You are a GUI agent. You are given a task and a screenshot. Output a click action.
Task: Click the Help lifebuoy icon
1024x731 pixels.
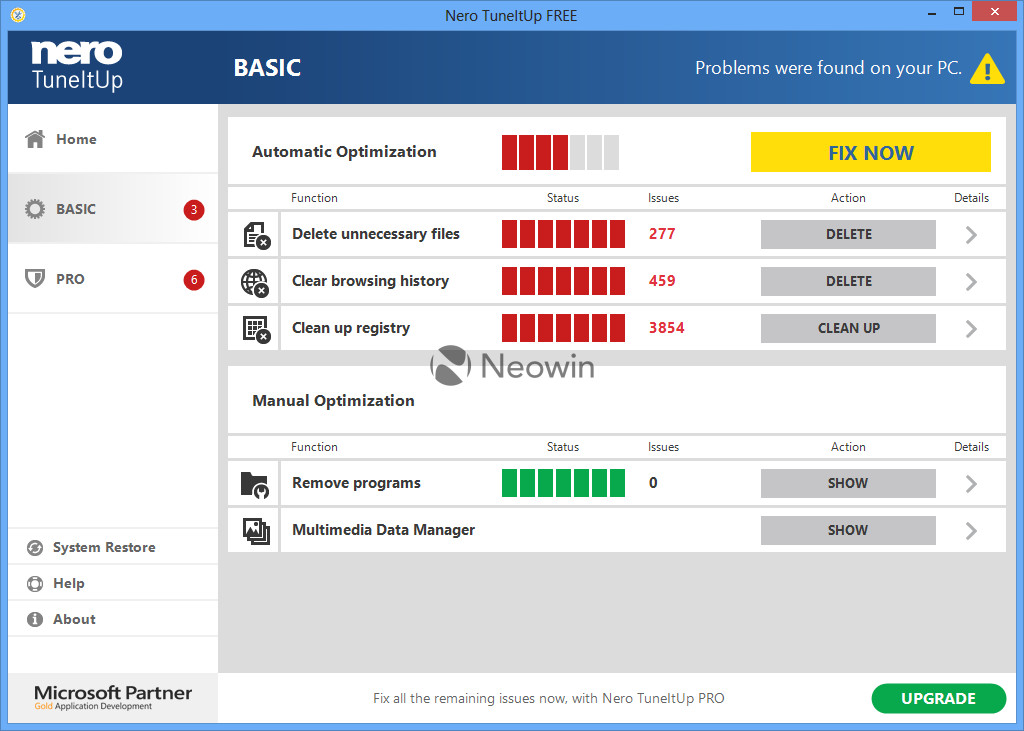tap(35, 583)
